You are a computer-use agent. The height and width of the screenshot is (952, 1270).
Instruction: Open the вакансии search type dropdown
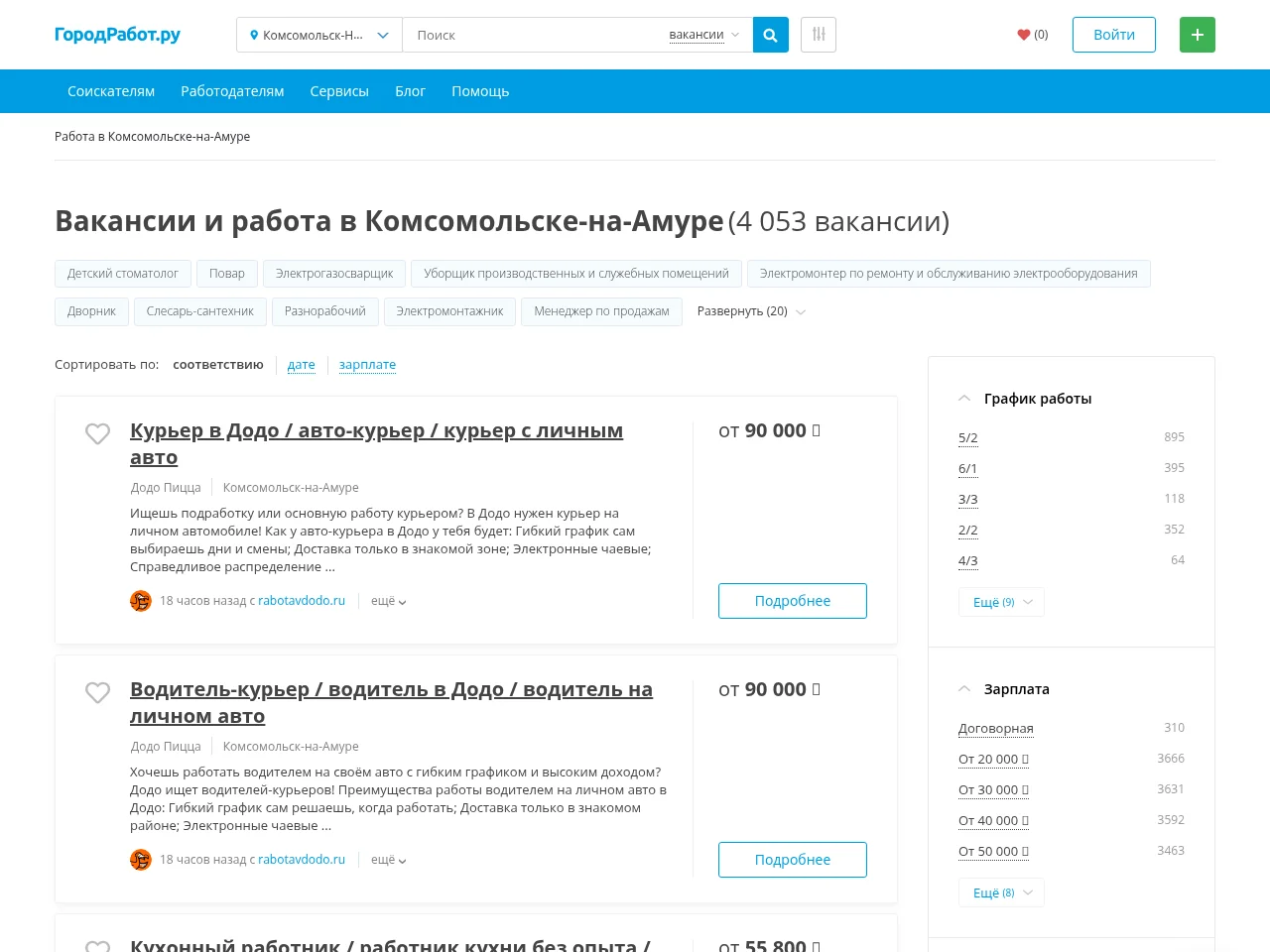pos(703,35)
